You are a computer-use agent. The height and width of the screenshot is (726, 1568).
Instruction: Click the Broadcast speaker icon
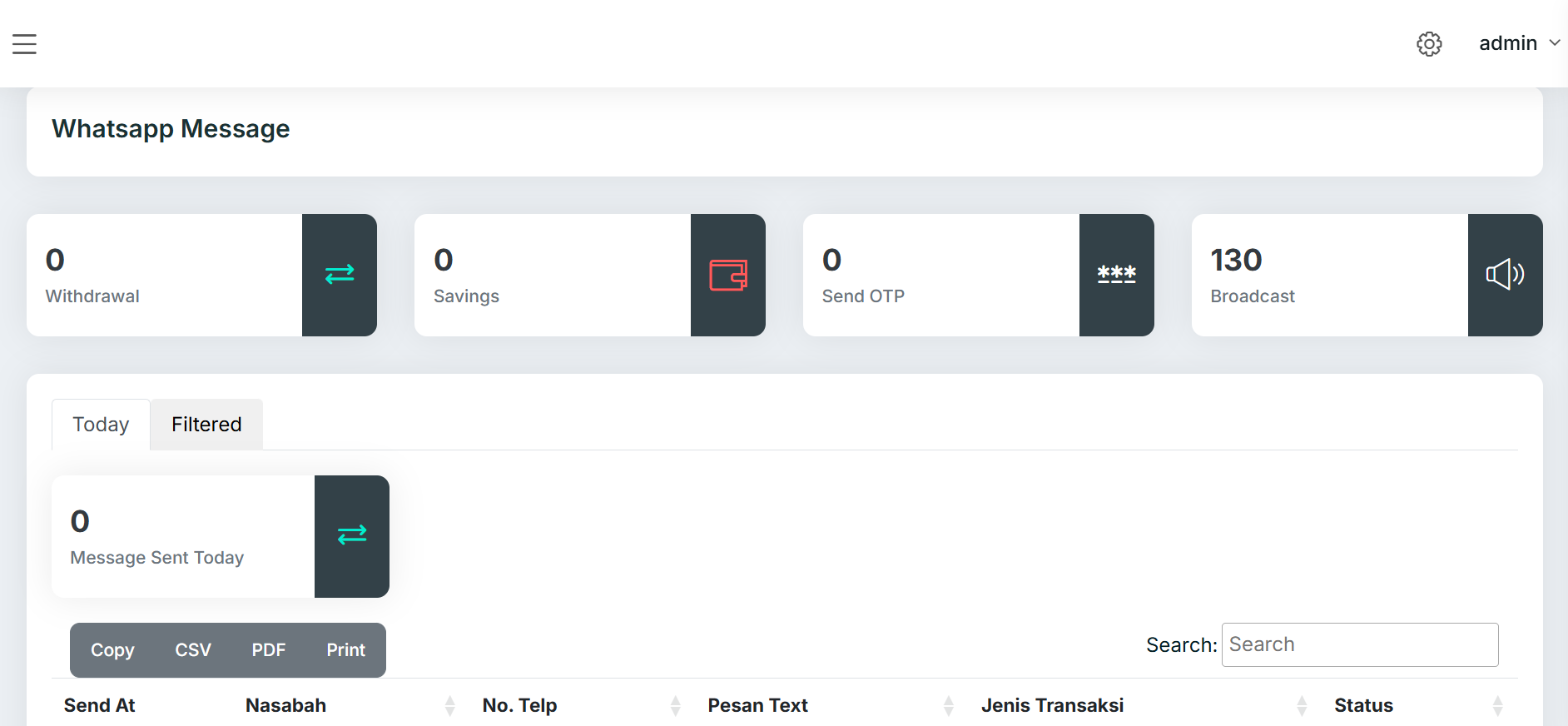pyautogui.click(x=1505, y=275)
